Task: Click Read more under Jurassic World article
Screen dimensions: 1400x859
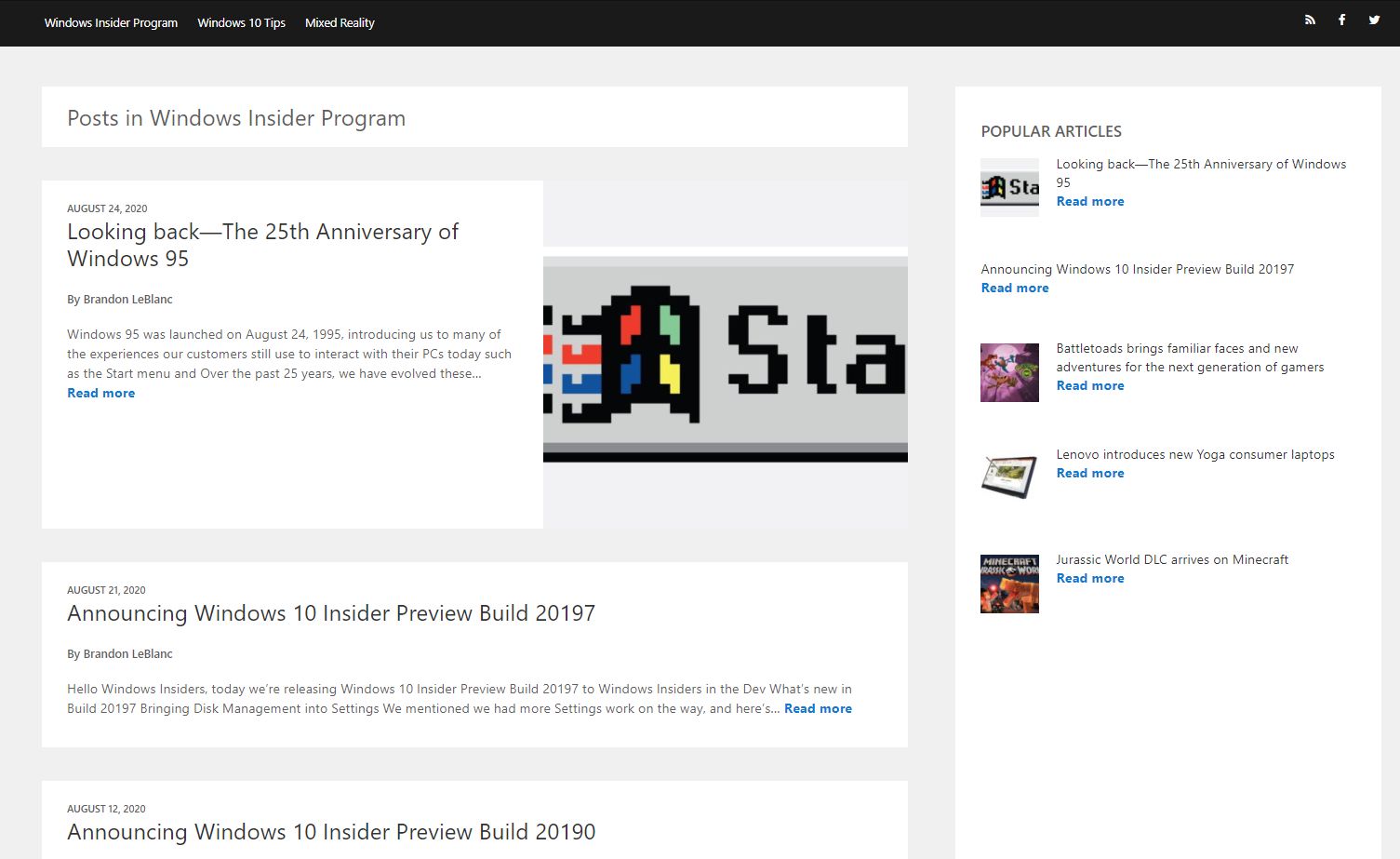Action: [x=1090, y=578]
